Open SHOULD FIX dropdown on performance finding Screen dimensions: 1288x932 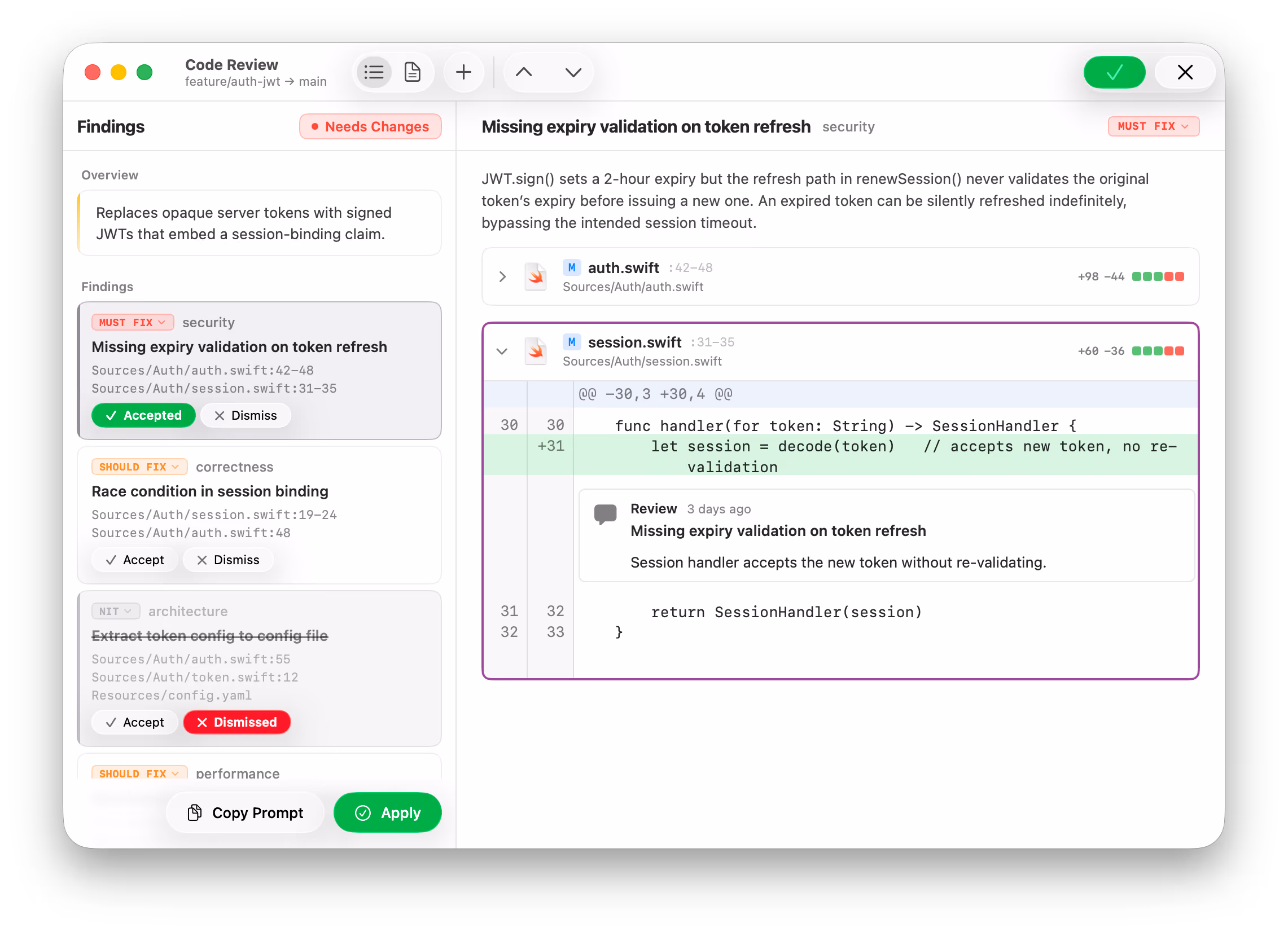click(139, 773)
